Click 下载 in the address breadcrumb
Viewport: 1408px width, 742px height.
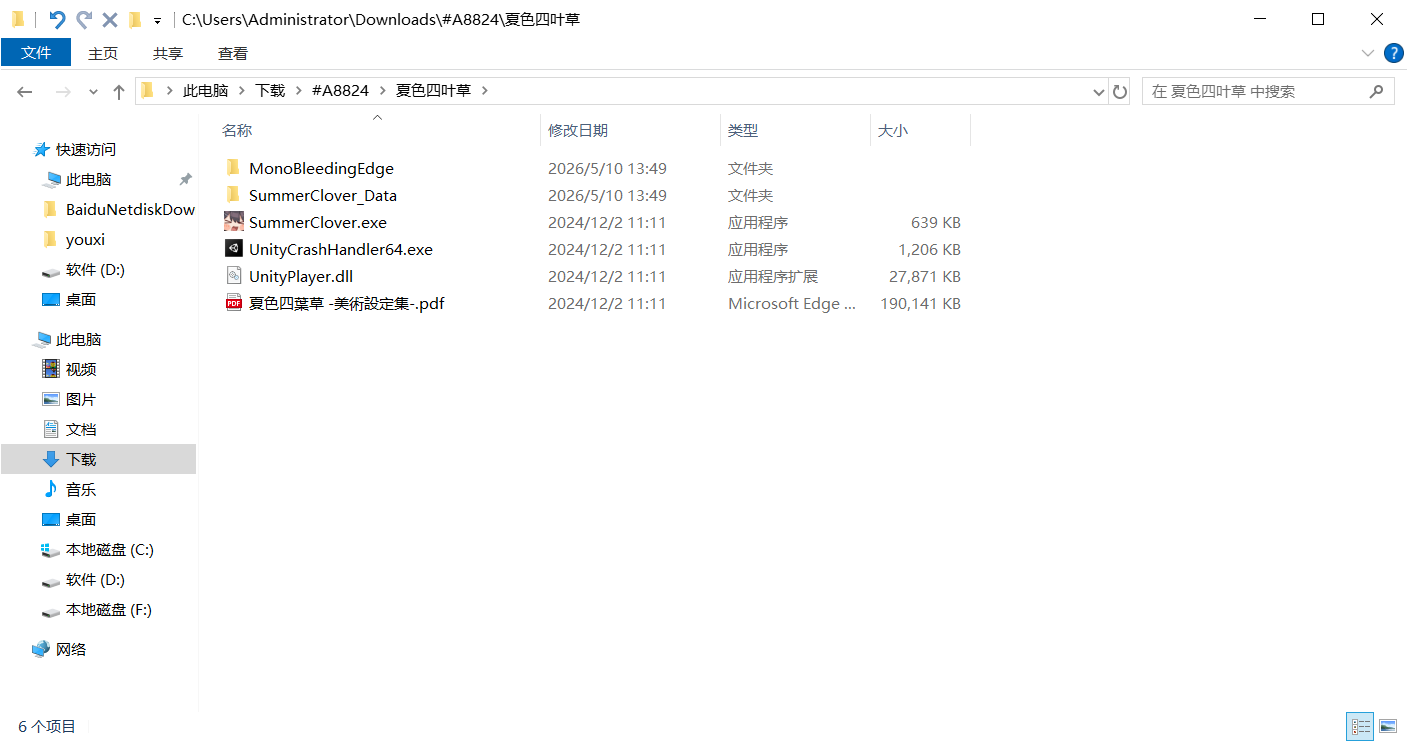pos(270,91)
